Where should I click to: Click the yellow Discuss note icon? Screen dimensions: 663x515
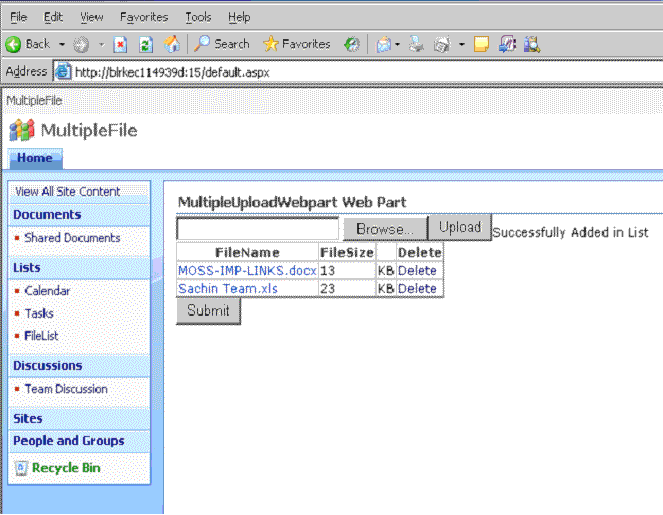(x=481, y=44)
